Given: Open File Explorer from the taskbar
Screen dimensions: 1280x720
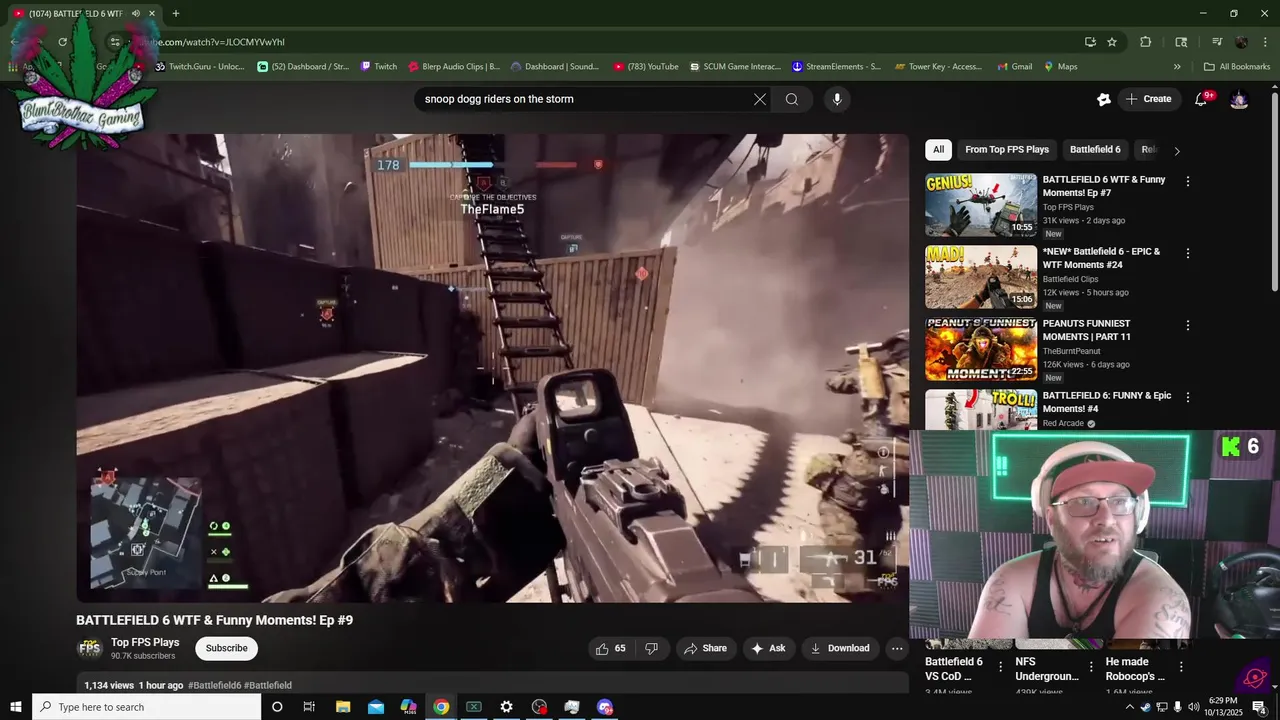Looking at the screenshot, I should tap(343, 707).
